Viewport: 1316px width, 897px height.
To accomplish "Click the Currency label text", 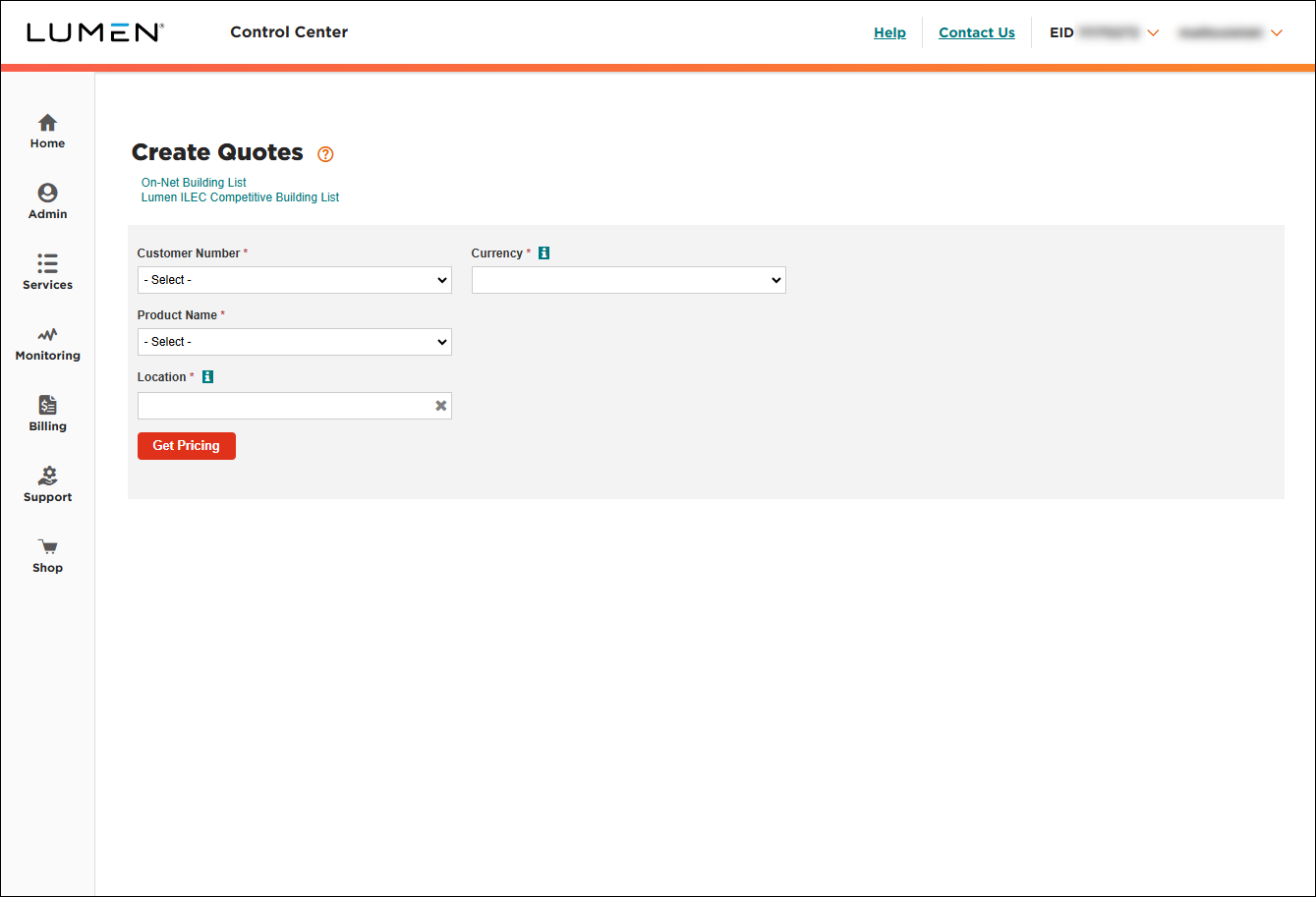I will click(497, 253).
